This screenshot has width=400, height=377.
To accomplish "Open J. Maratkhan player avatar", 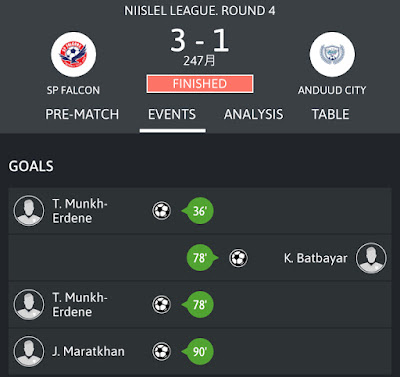I will point(29,351).
